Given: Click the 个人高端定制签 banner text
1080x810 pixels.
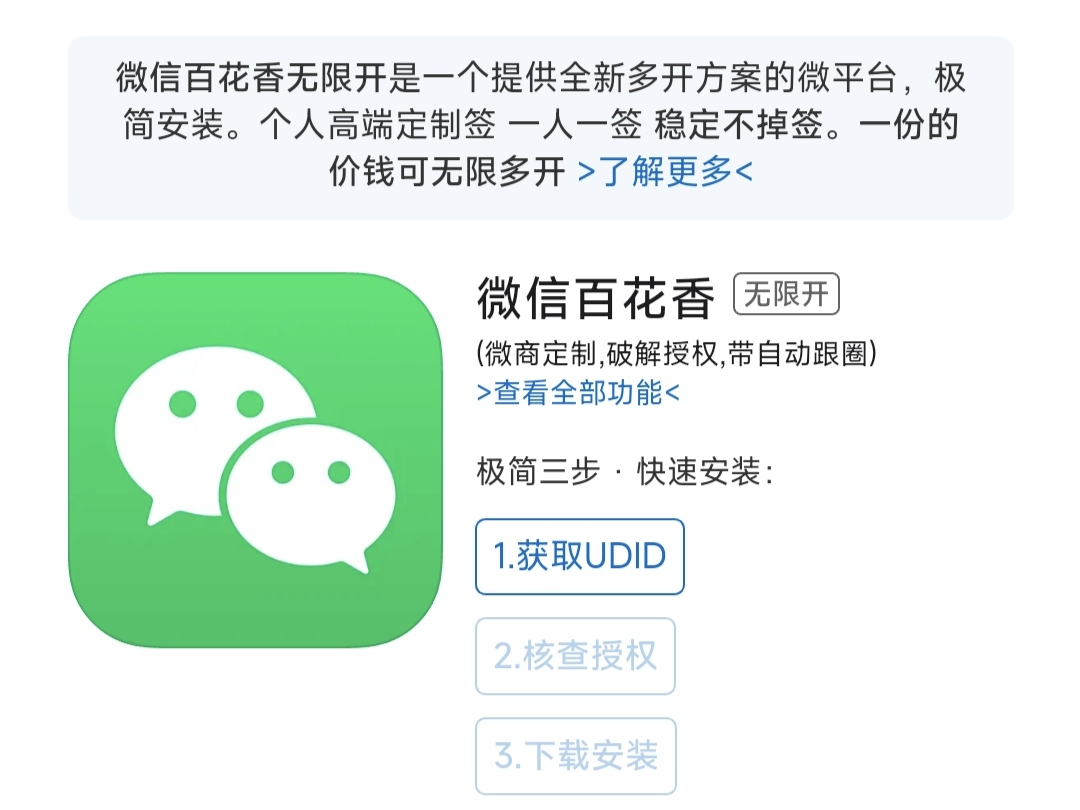Looking at the screenshot, I should click(377, 125).
